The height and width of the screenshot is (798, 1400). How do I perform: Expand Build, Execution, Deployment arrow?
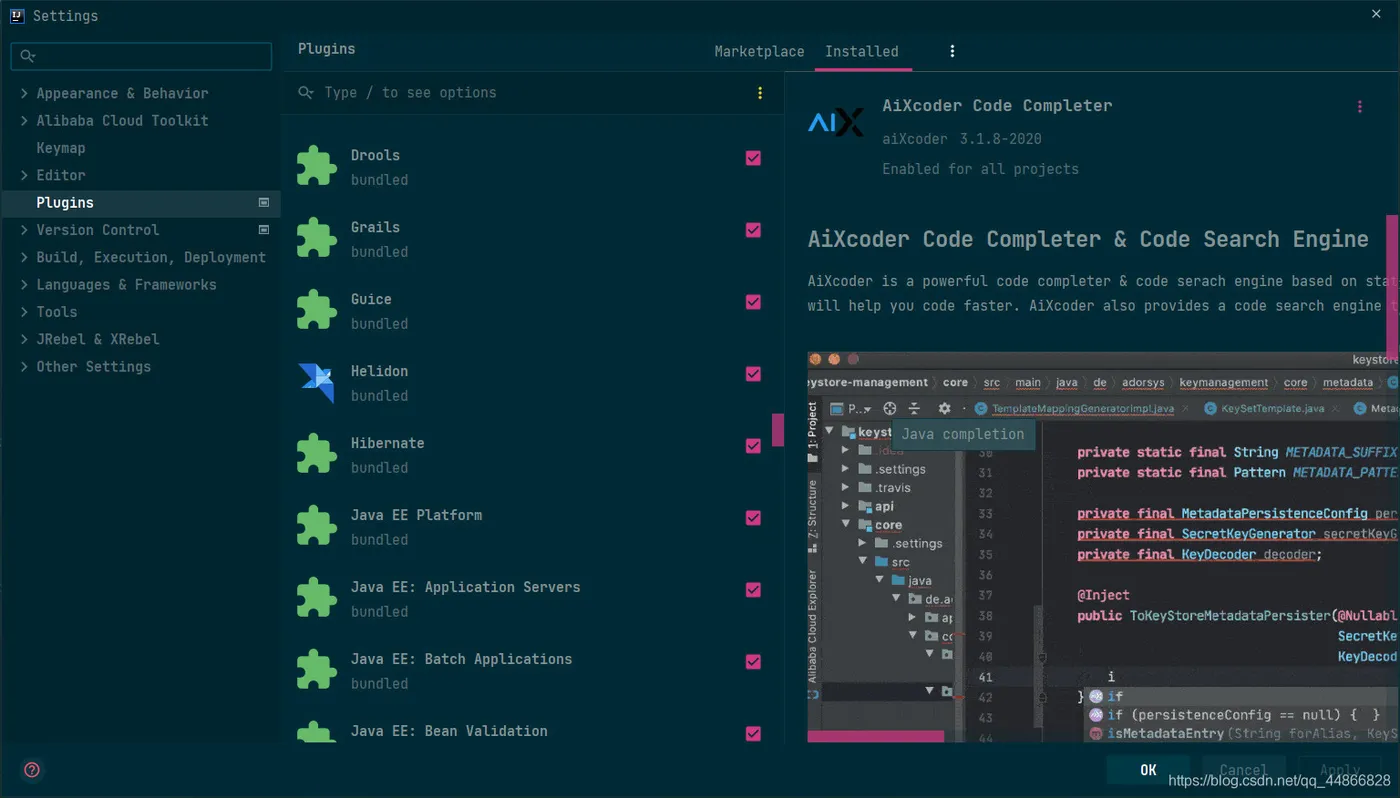(x=24, y=257)
